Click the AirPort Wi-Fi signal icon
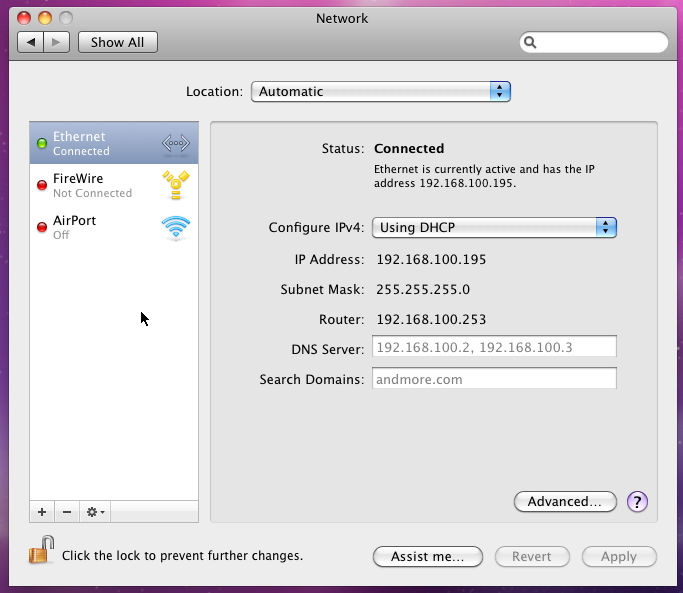Image resolution: width=683 pixels, height=593 pixels. click(x=175, y=227)
